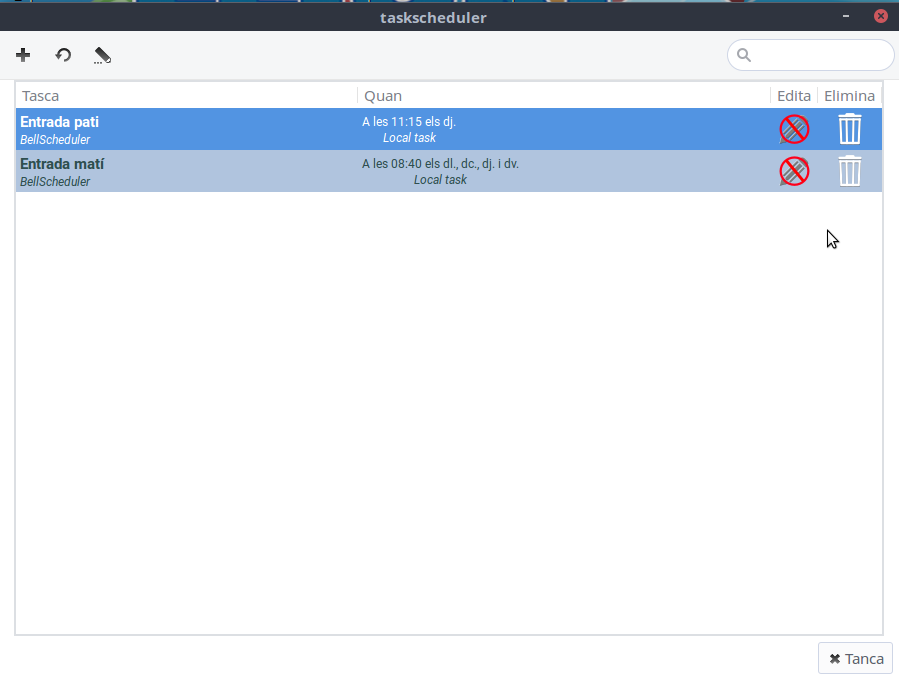Click the disabled edit icon for Entrada pati
Image resolution: width=899 pixels, height=680 pixels.
click(x=794, y=129)
